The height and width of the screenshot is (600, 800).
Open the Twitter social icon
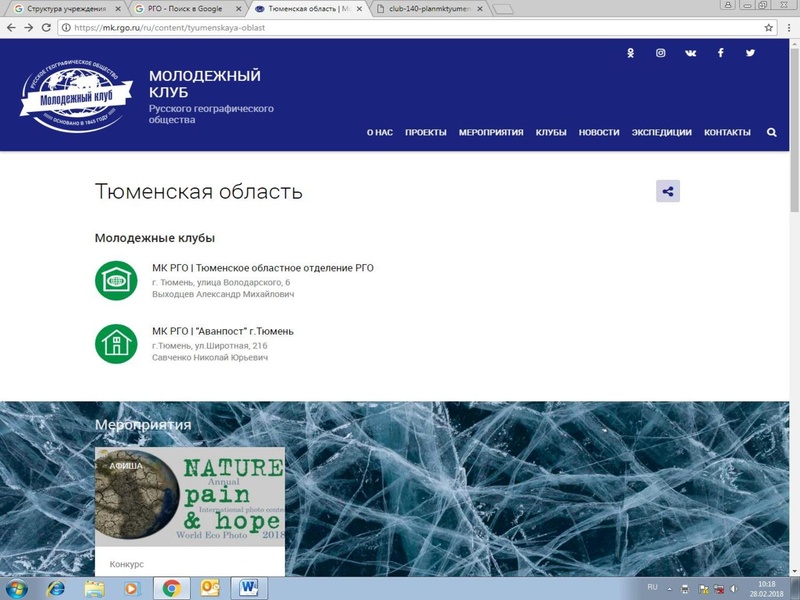(748, 52)
